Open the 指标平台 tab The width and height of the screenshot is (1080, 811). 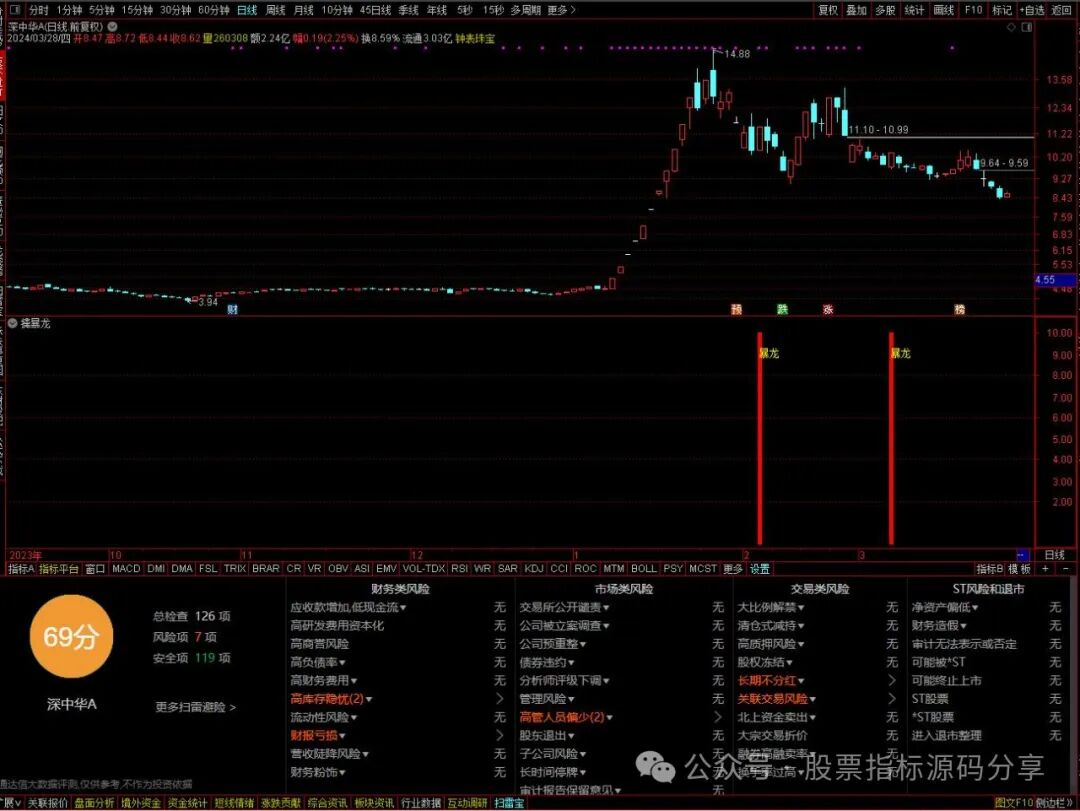click(x=59, y=568)
